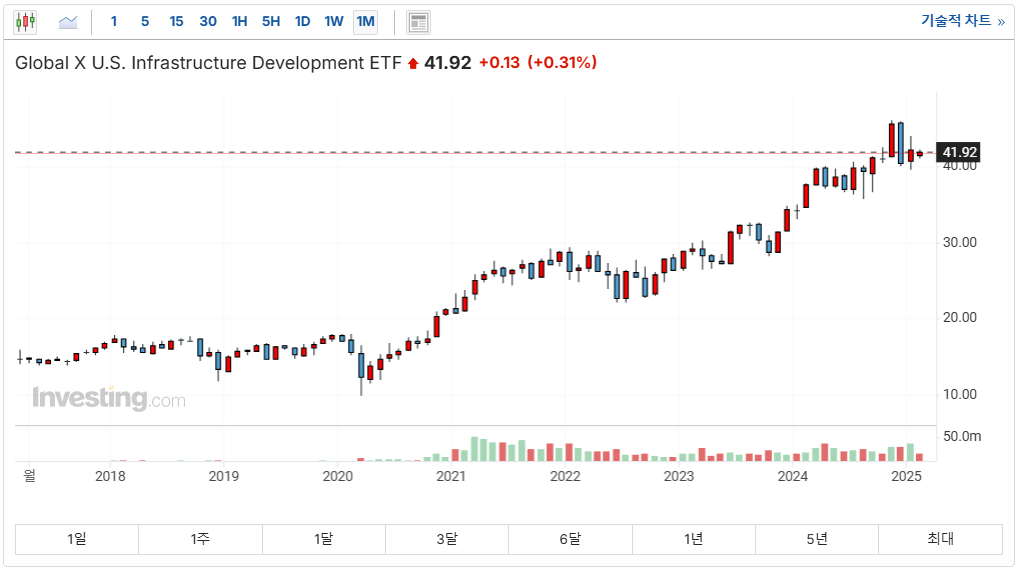Set interval to 1 minute
1017x573 pixels.
pyautogui.click(x=114, y=21)
